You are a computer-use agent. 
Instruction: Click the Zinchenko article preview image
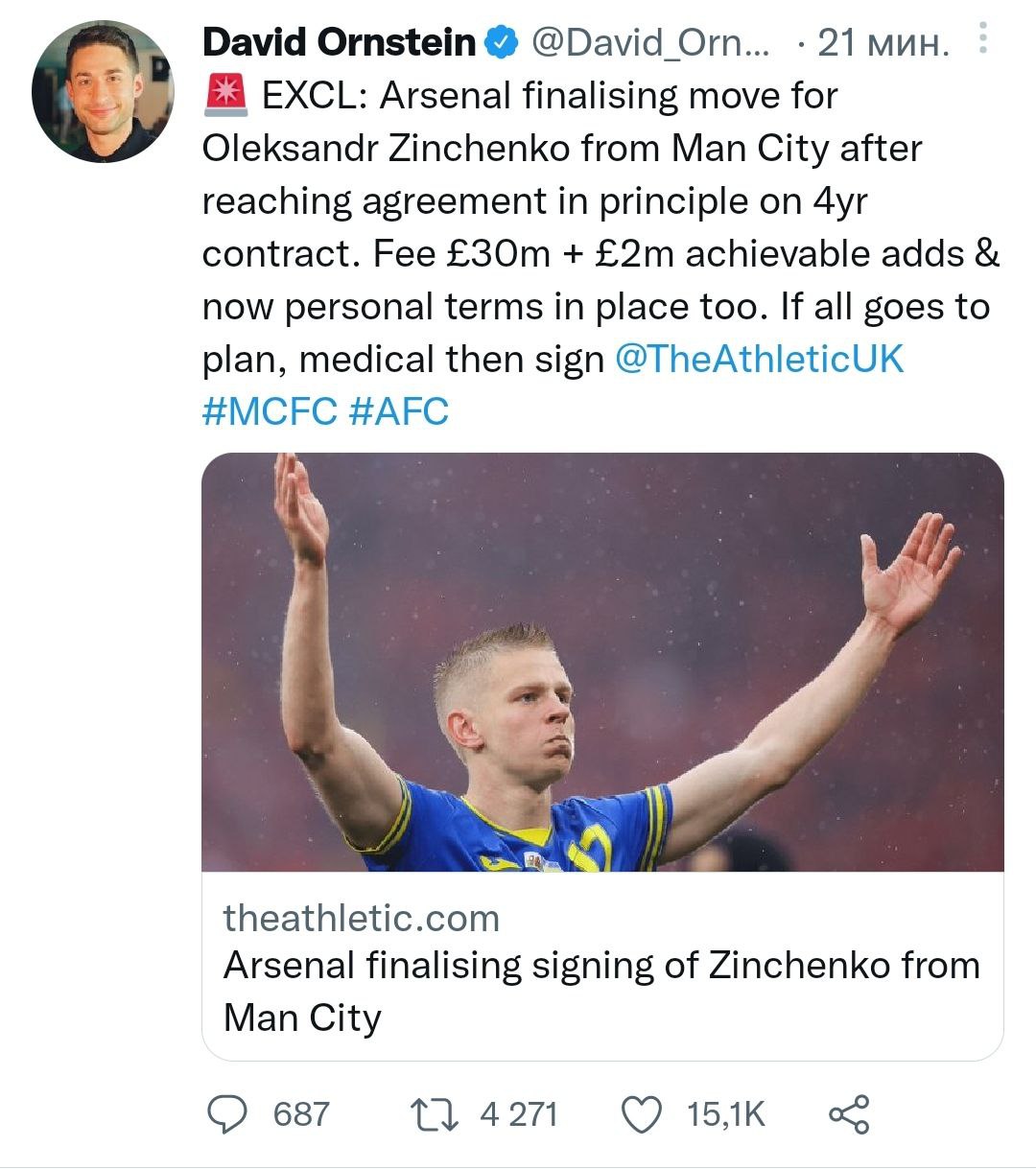point(602,662)
